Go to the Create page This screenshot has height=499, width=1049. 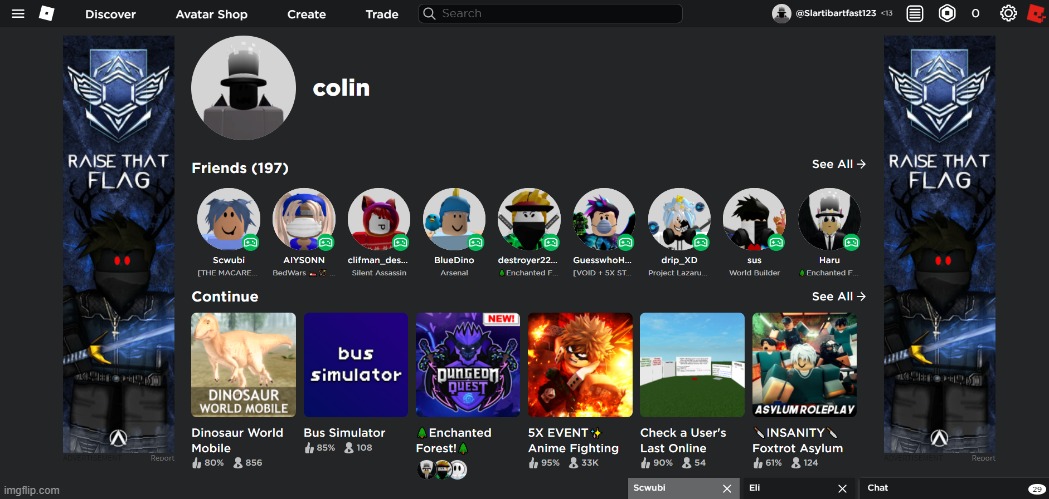point(306,14)
